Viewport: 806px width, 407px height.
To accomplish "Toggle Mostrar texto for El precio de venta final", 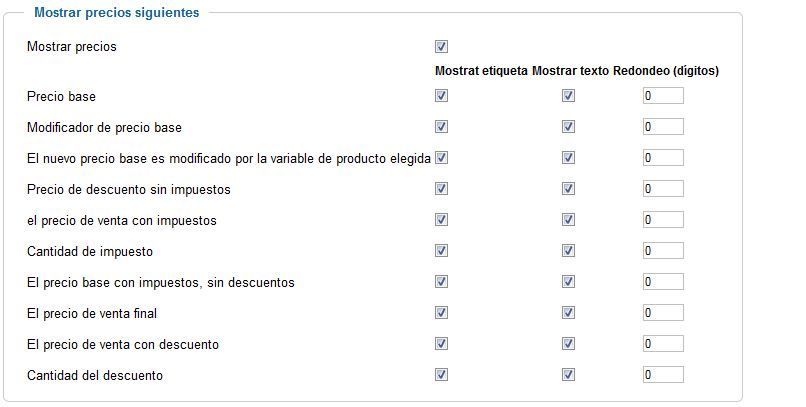I will (568, 313).
